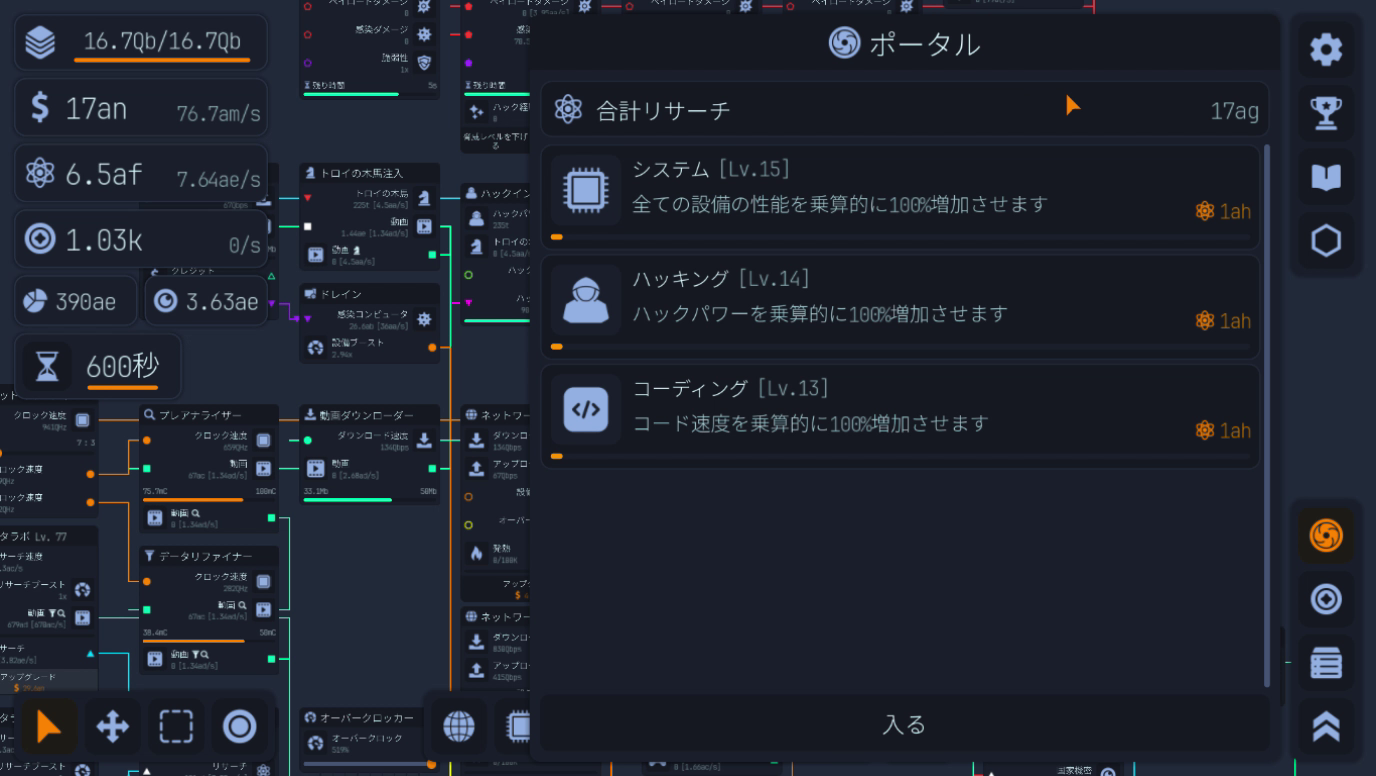This screenshot has width=1376, height=776.
Task: Click the 合計リサーチ header row
Action: point(902,109)
